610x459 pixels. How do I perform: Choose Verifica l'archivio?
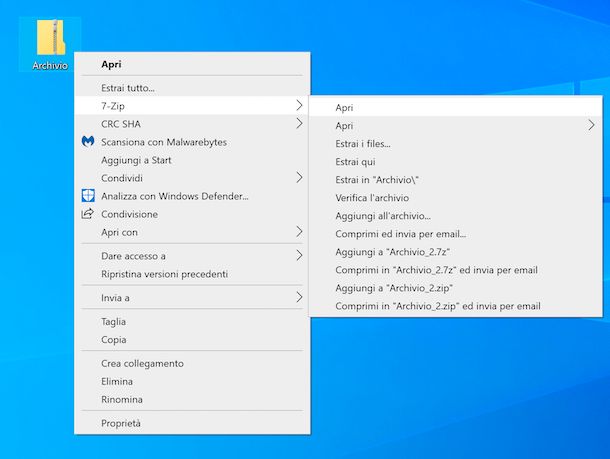[456, 198]
